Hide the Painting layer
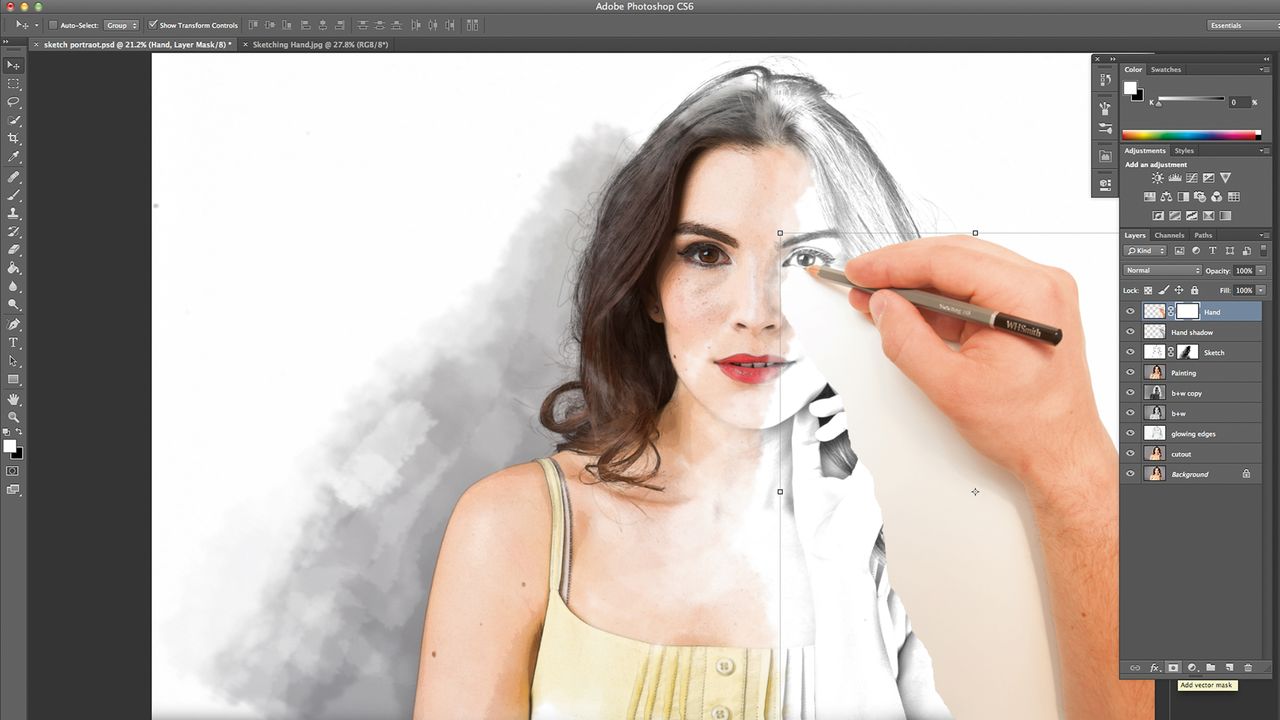The width and height of the screenshot is (1280, 720). click(1130, 373)
